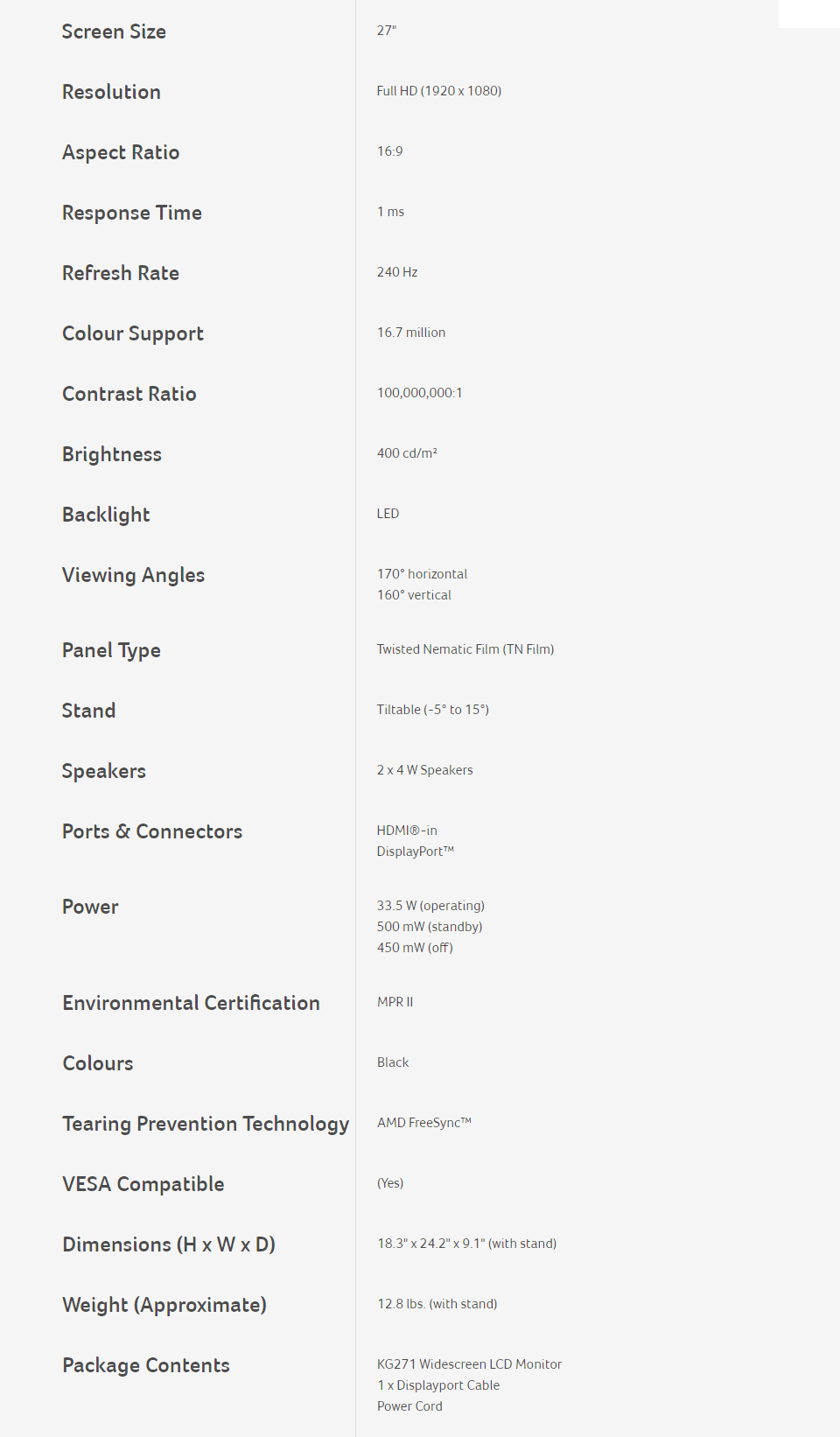Select KG271 Widescreen LCD Monitor text

coord(469,1364)
